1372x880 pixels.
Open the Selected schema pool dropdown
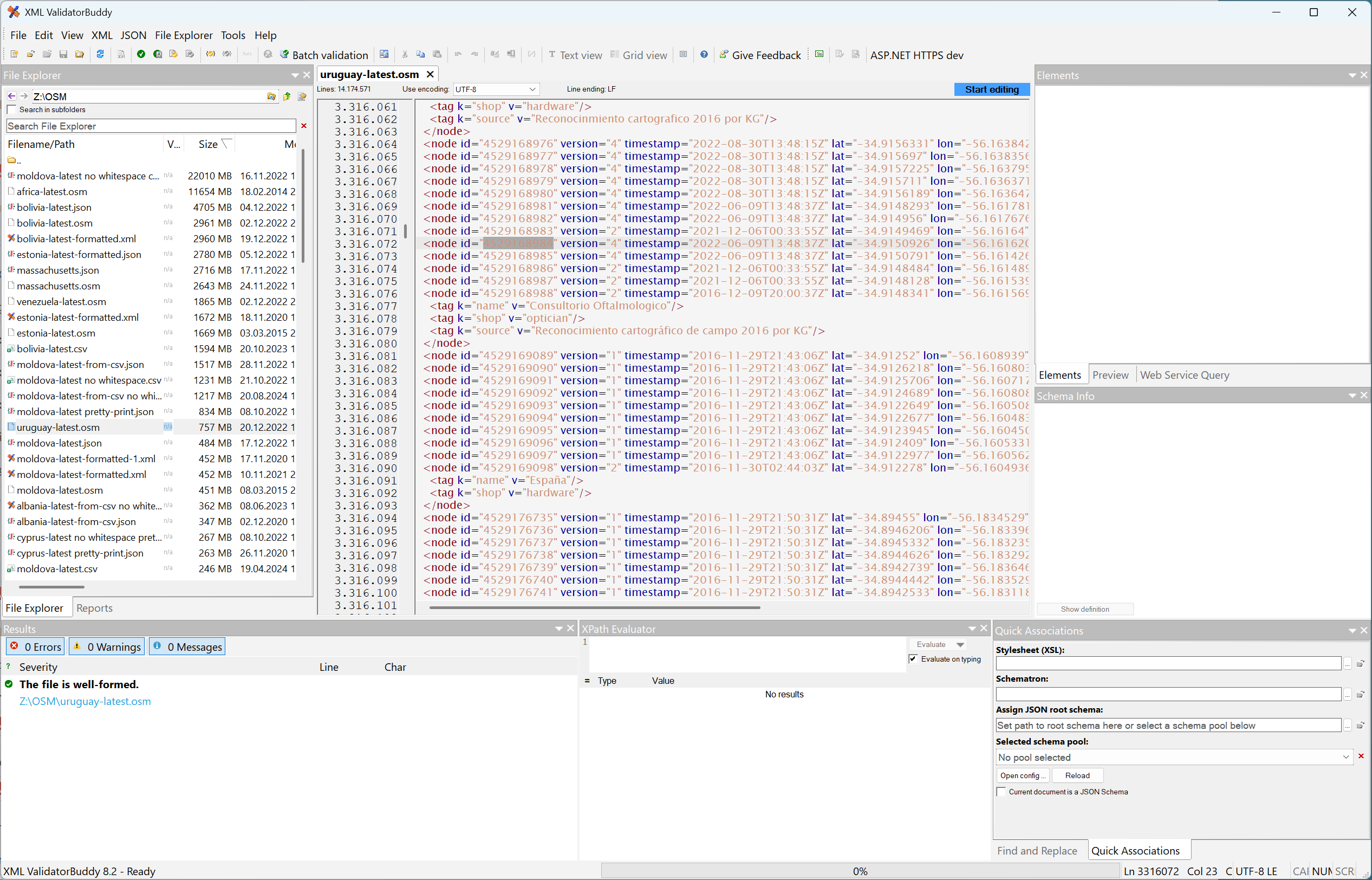(1174, 757)
